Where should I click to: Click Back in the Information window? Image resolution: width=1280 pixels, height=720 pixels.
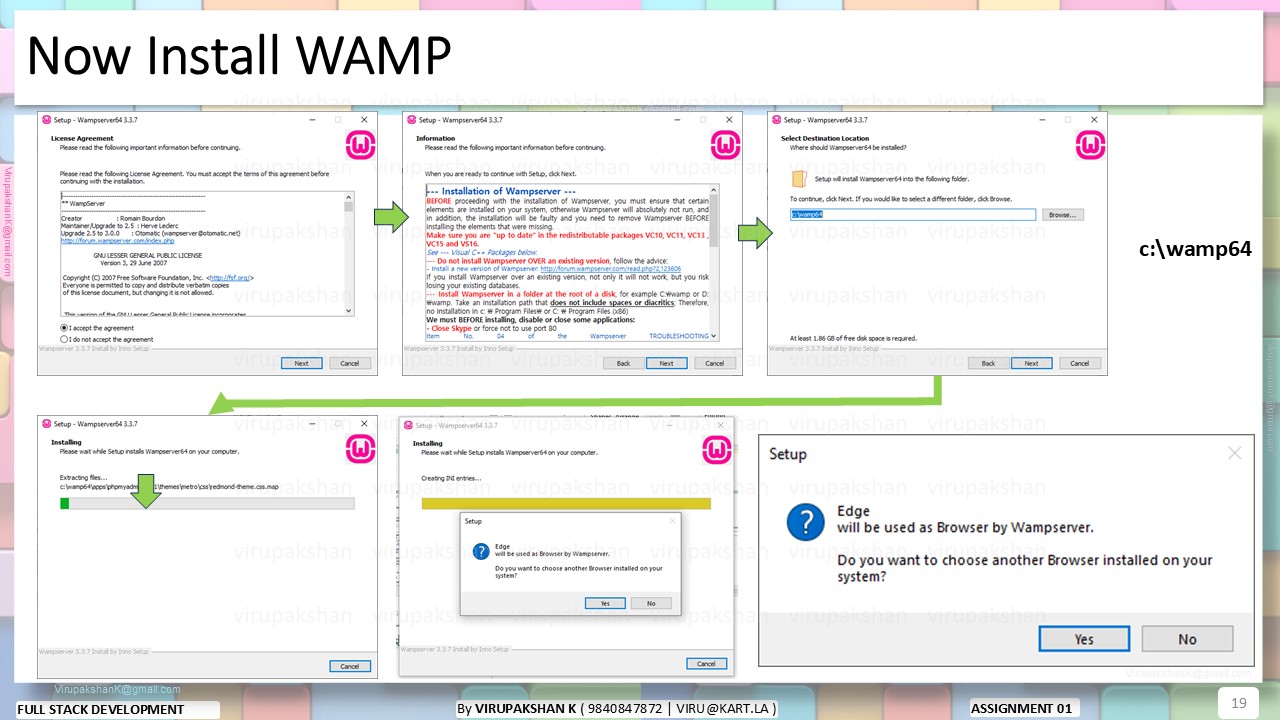[x=623, y=363]
